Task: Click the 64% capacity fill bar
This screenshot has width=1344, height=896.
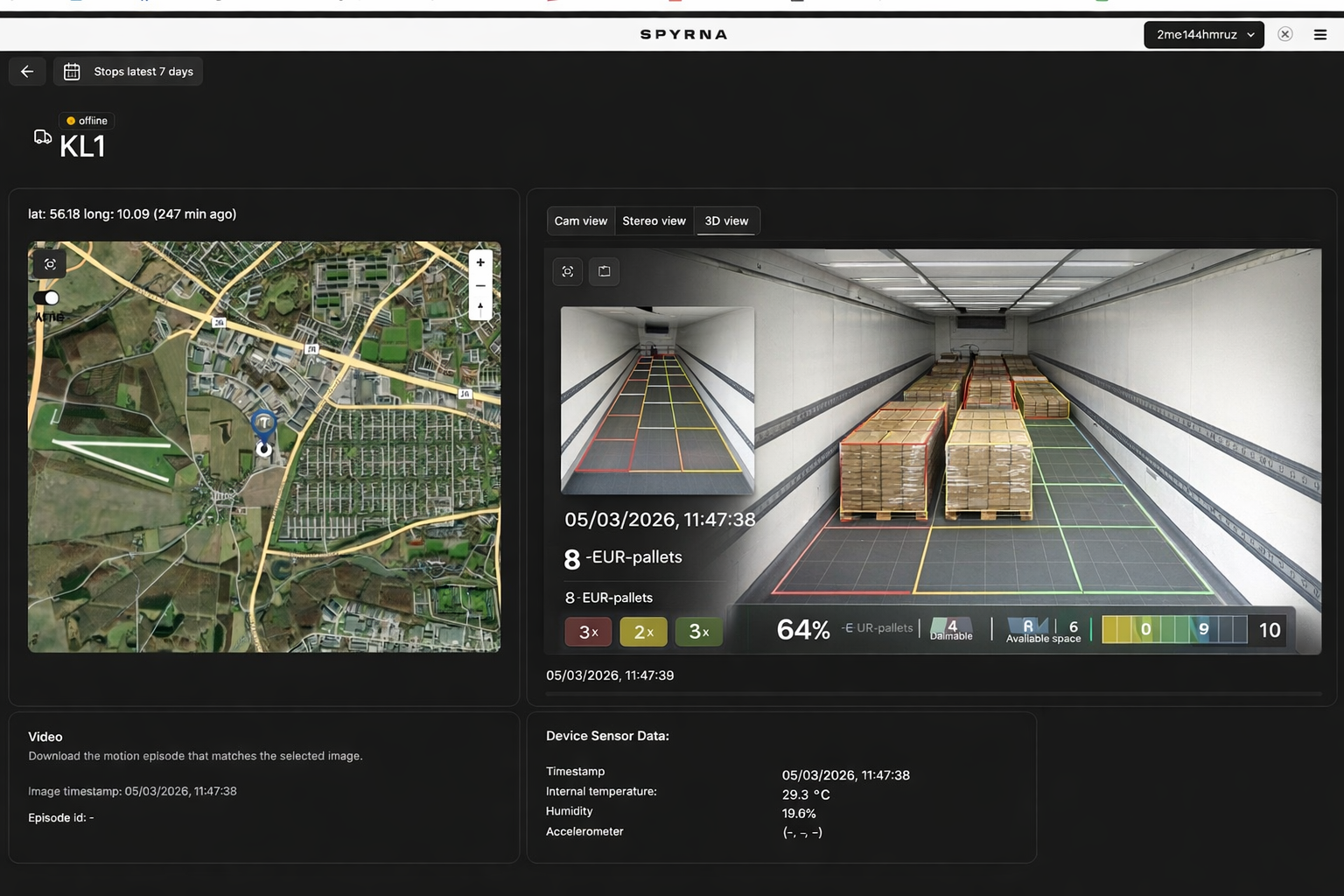Action: tap(801, 629)
